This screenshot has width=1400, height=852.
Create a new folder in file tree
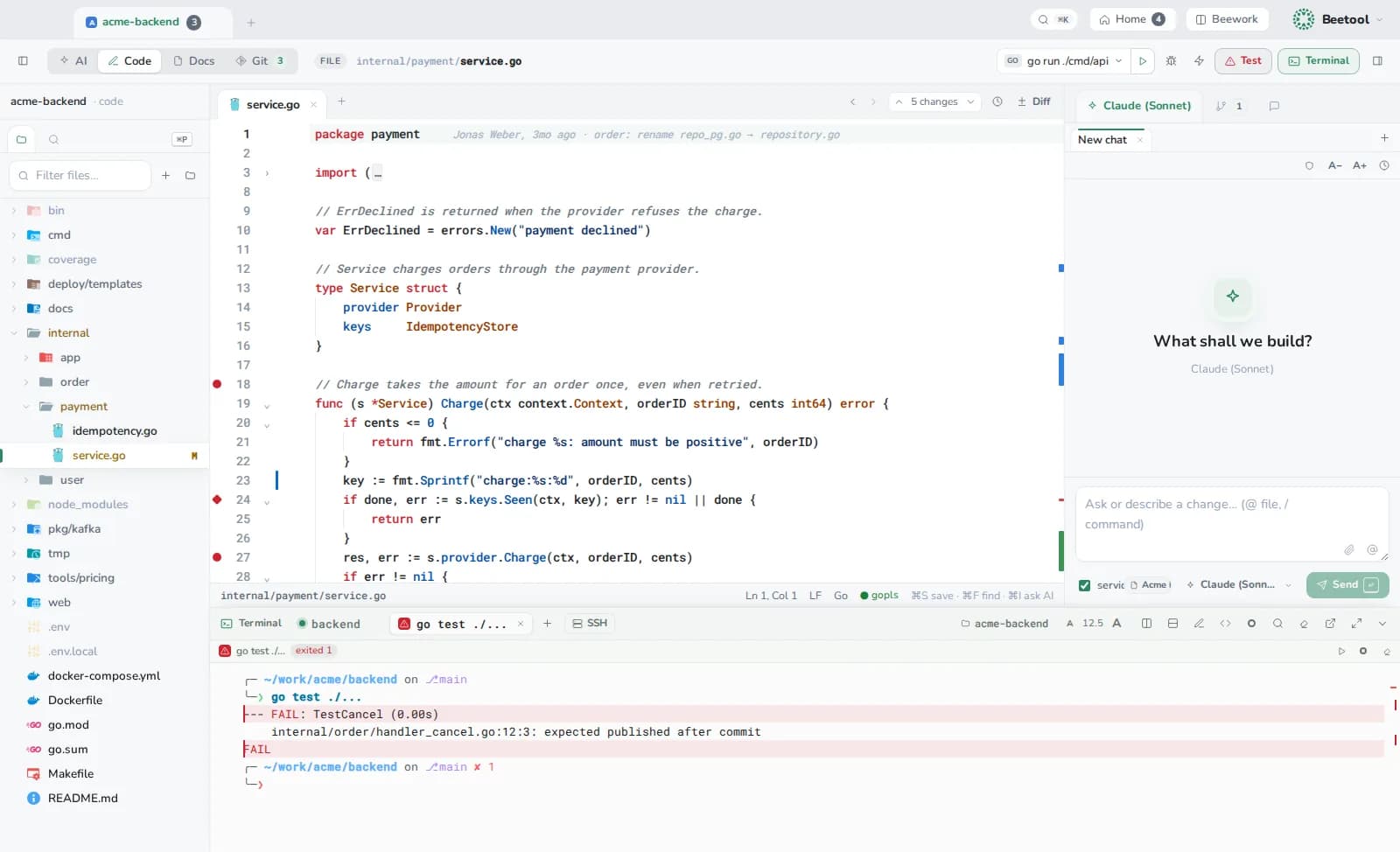190,176
